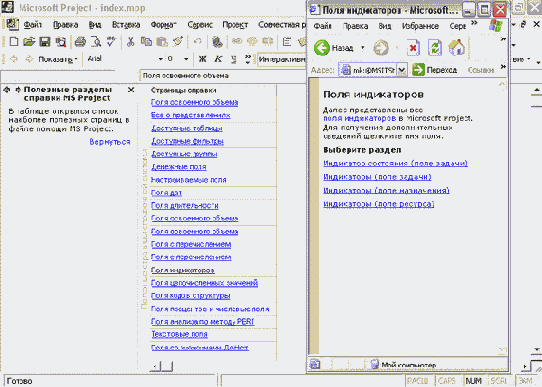Toggle underline Ч formatting button
Viewport: 542px width, 387px height.
(x=234, y=59)
